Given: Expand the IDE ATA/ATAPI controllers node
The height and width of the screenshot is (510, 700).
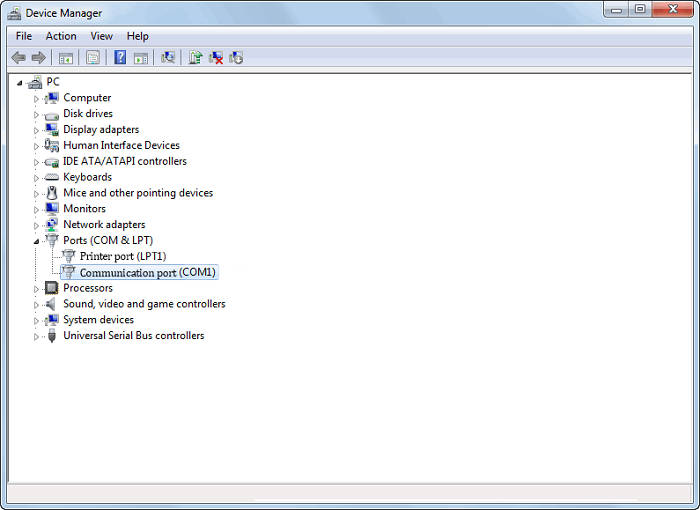Looking at the screenshot, I should tap(36, 162).
